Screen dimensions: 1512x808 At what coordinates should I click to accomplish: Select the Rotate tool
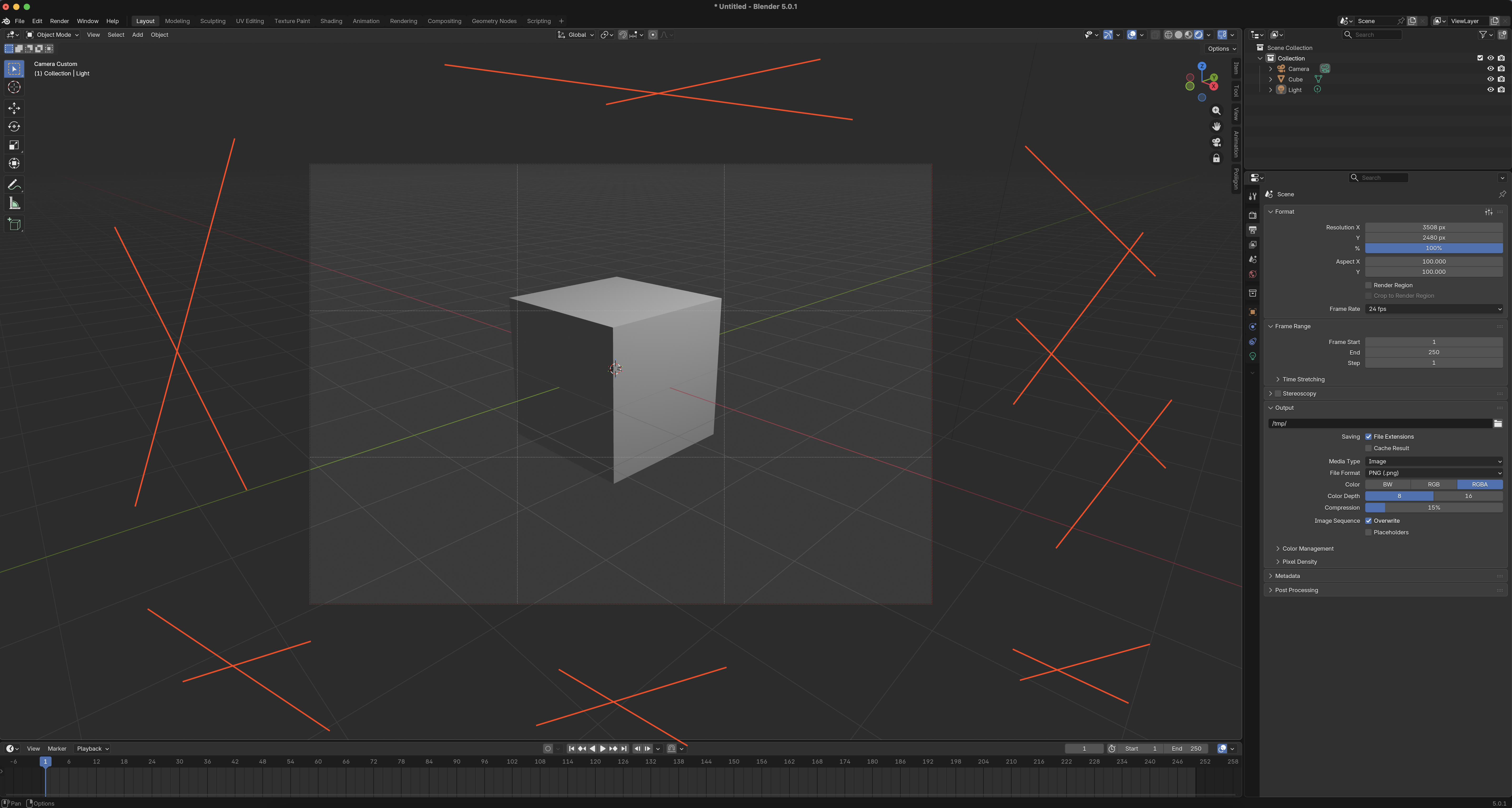point(14,127)
